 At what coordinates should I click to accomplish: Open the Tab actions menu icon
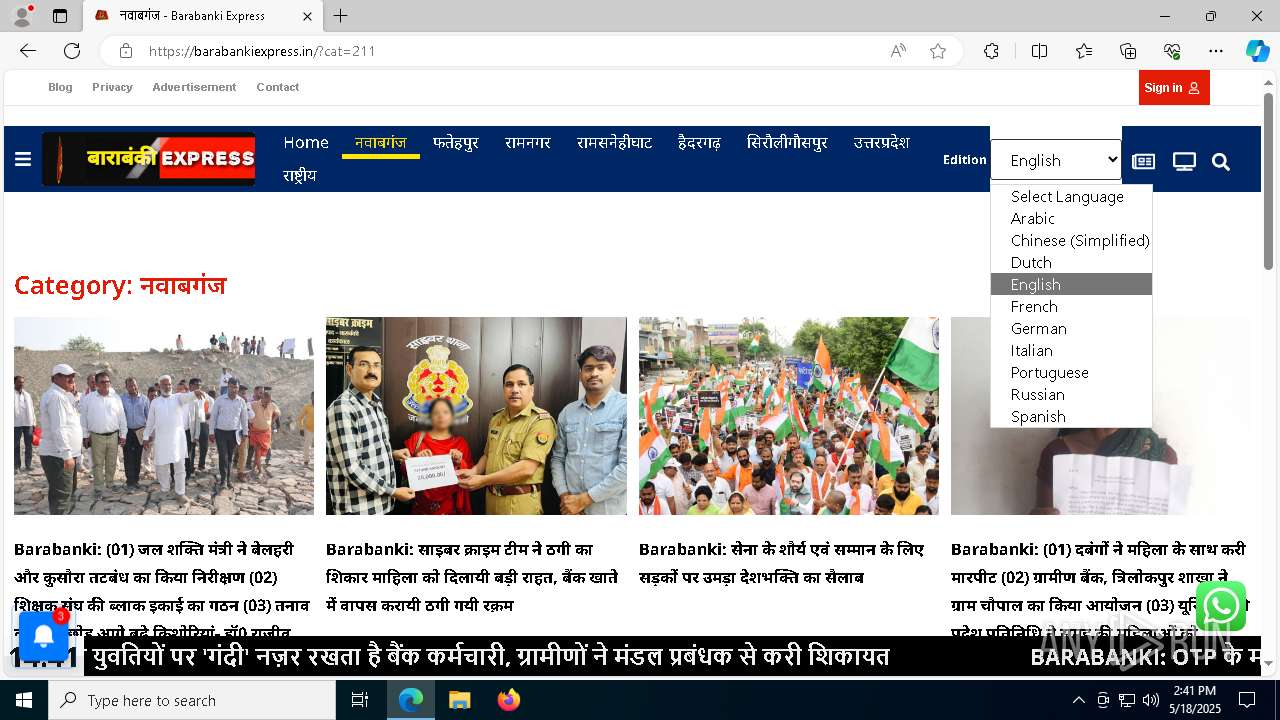point(60,16)
